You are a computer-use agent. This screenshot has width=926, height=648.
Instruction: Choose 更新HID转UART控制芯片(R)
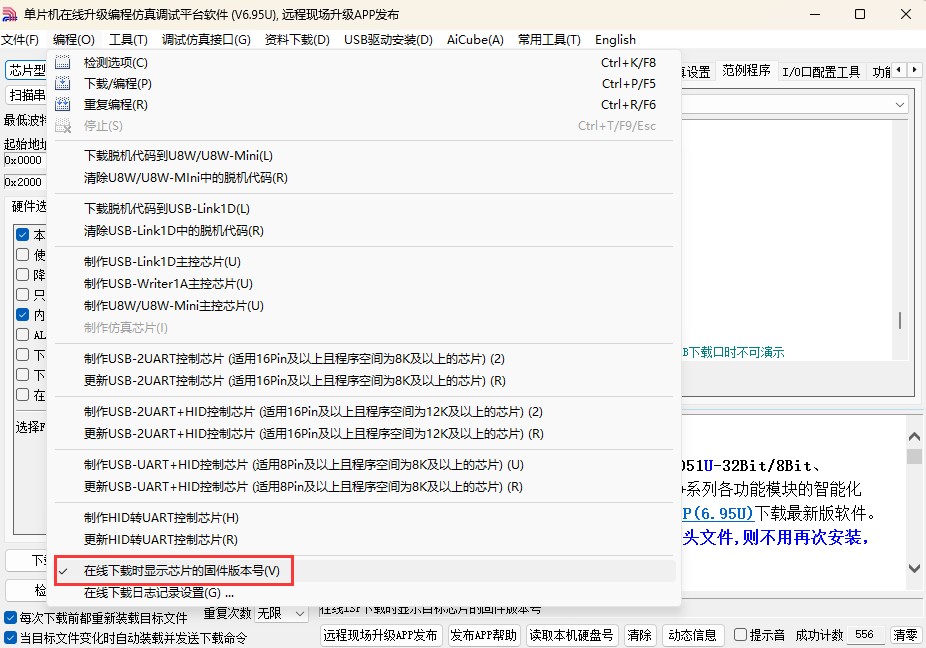click(x=365, y=539)
